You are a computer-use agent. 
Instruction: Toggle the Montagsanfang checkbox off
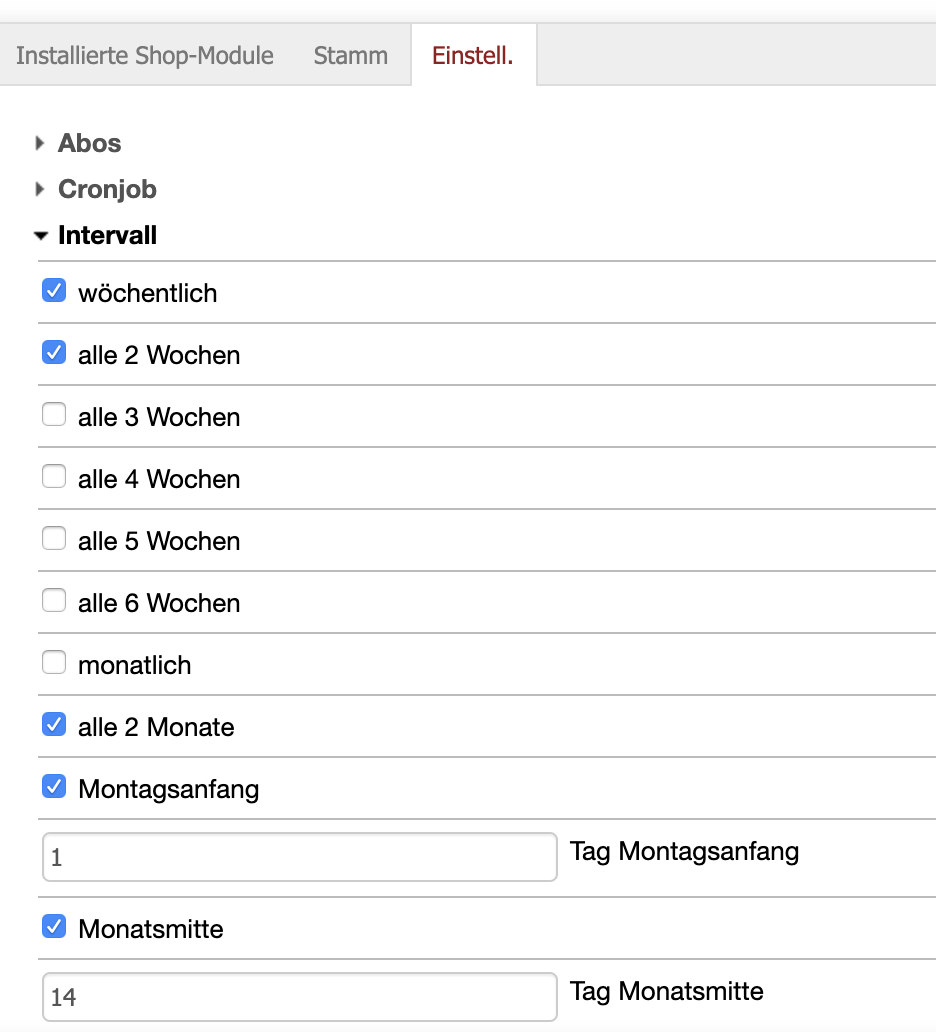pos(54,788)
